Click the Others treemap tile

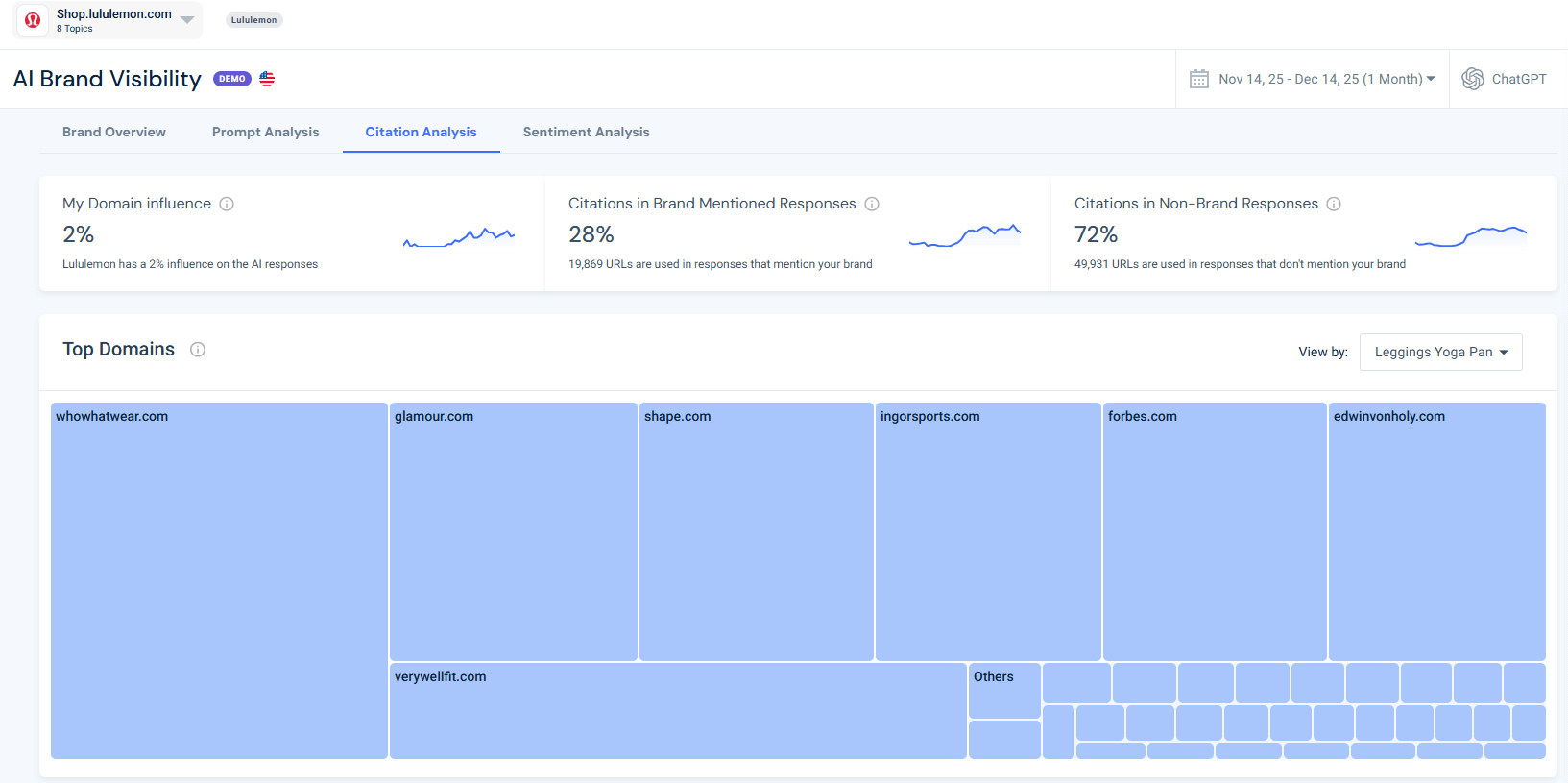1003,690
